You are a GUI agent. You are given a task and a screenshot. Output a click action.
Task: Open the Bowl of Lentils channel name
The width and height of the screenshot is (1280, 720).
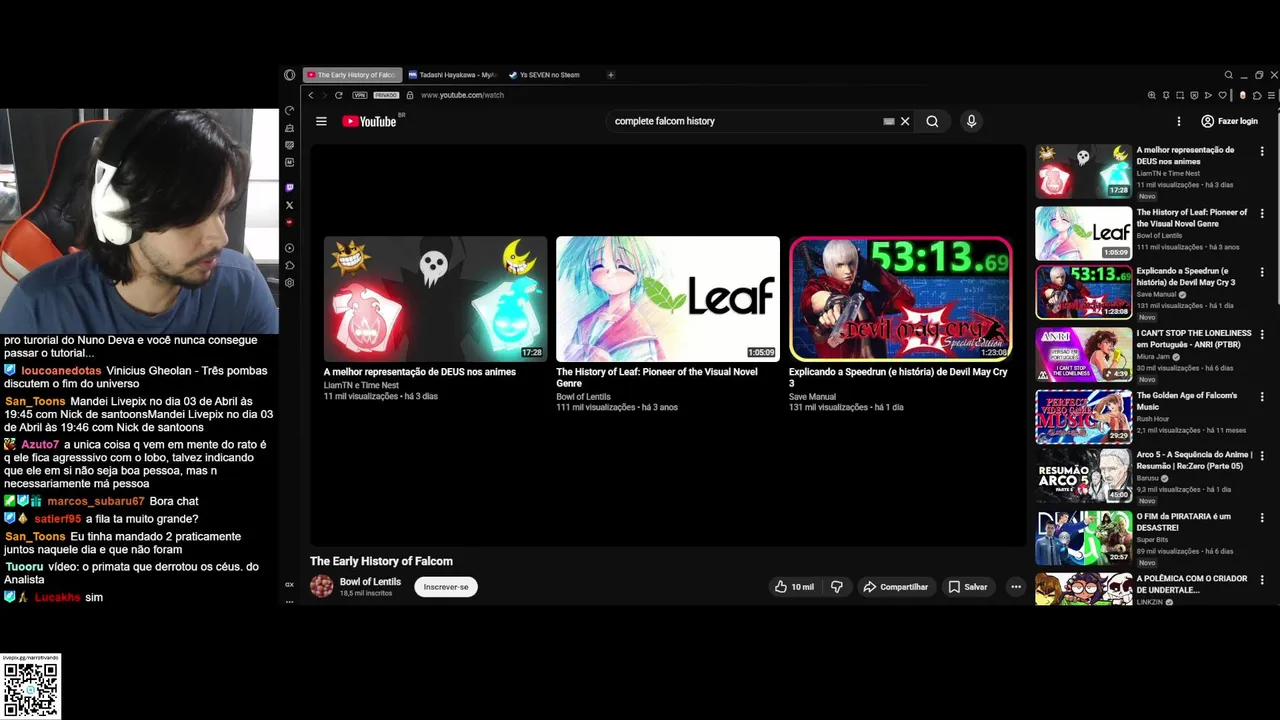pyautogui.click(x=370, y=582)
